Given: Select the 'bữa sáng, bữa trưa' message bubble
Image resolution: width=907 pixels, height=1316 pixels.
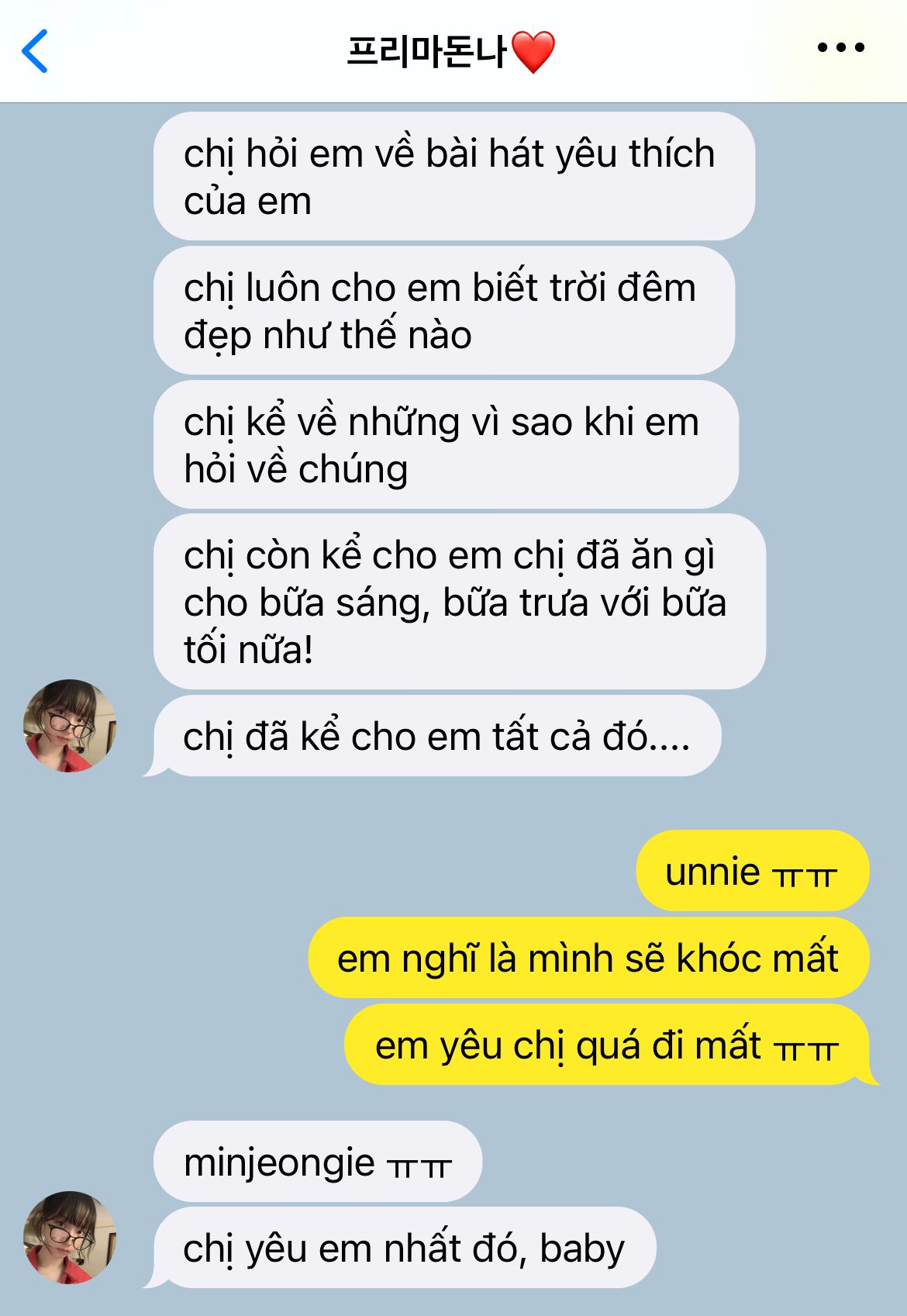Looking at the screenshot, I should click(x=460, y=602).
